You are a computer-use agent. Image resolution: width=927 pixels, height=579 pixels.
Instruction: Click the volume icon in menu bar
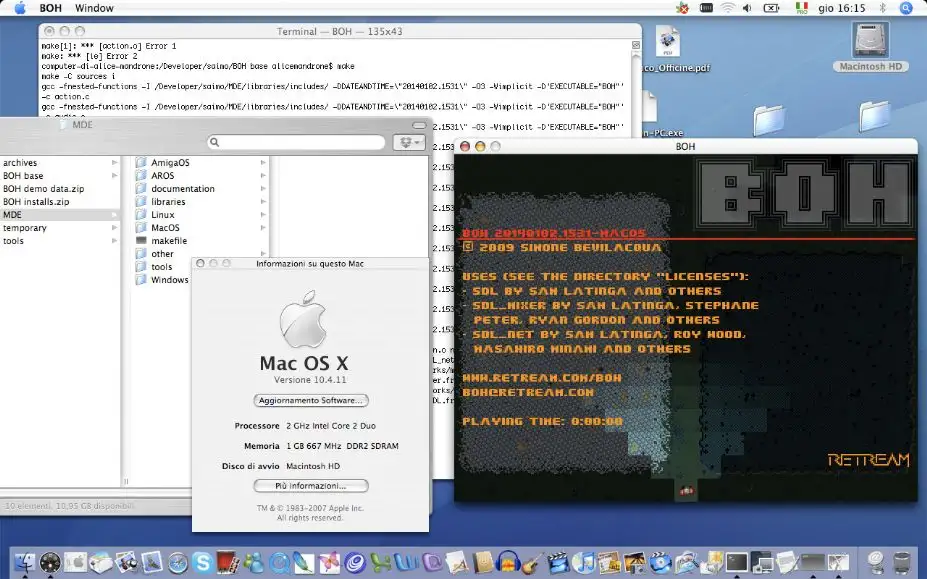point(747,8)
